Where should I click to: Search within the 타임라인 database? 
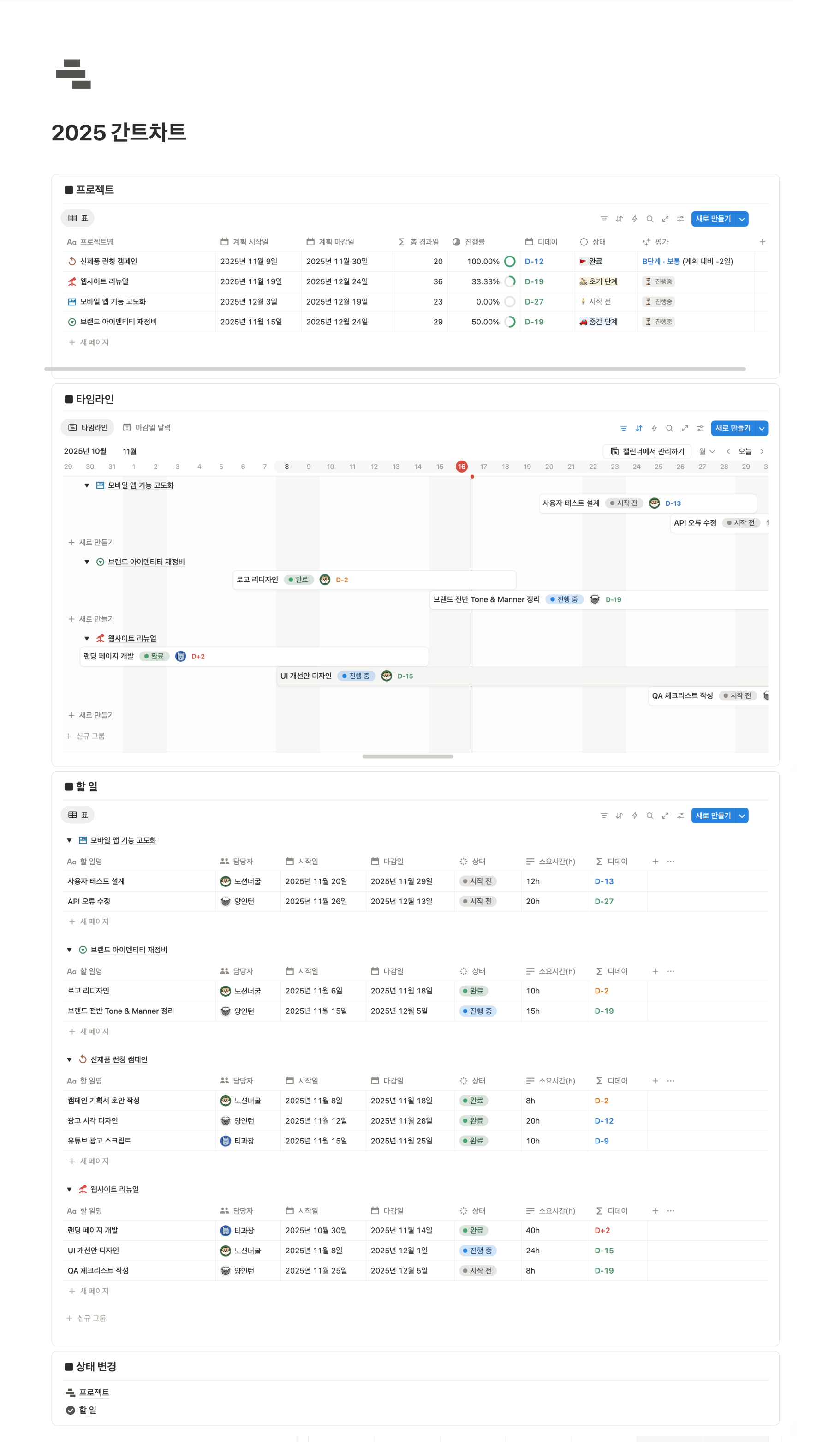pyautogui.click(x=669, y=429)
